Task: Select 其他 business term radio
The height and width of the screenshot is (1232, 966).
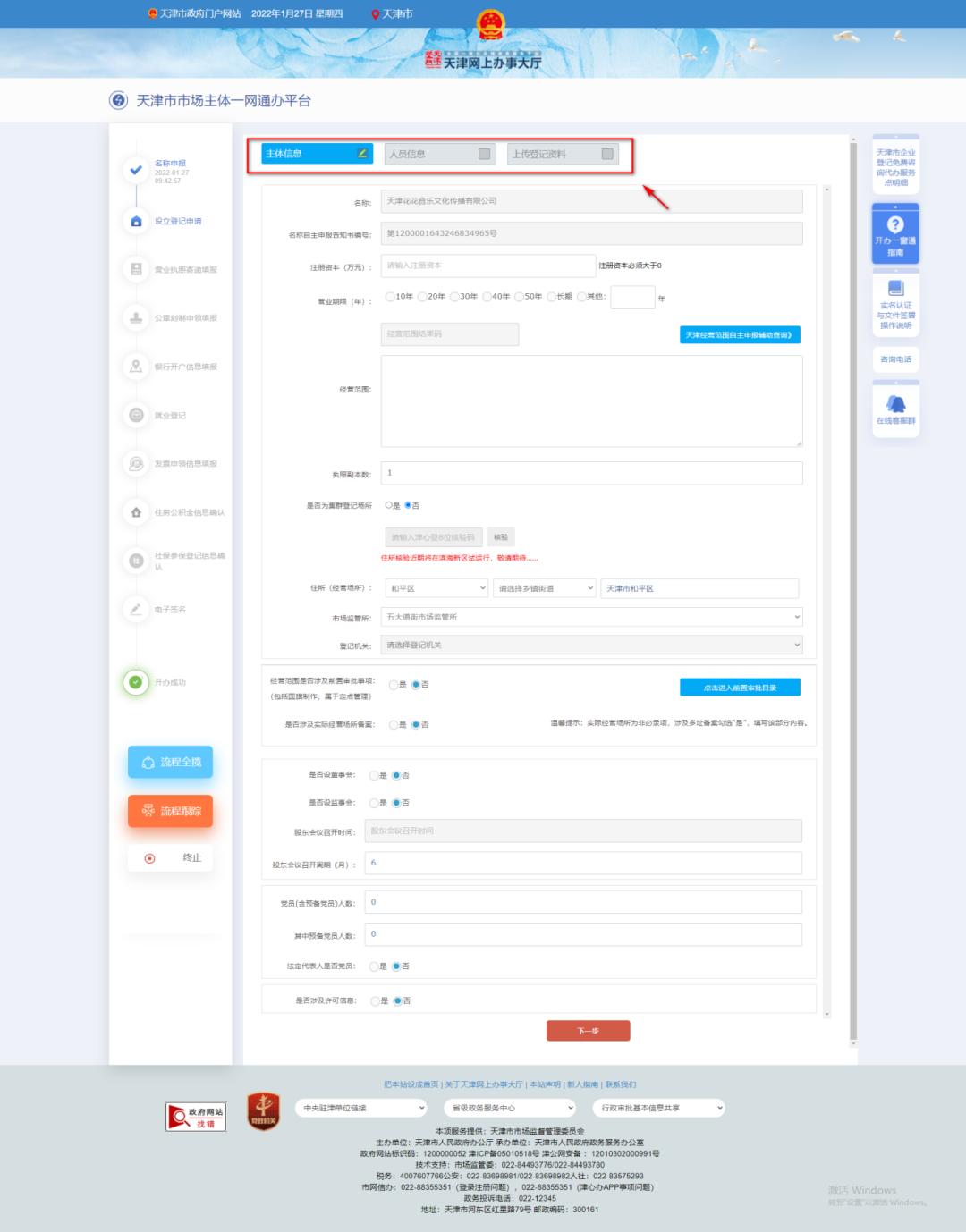Action: click(581, 296)
